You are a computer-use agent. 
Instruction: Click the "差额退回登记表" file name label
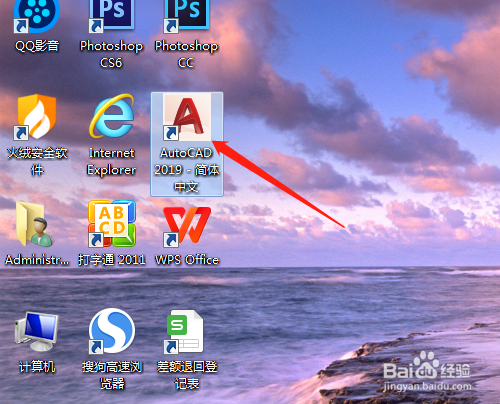(187, 375)
